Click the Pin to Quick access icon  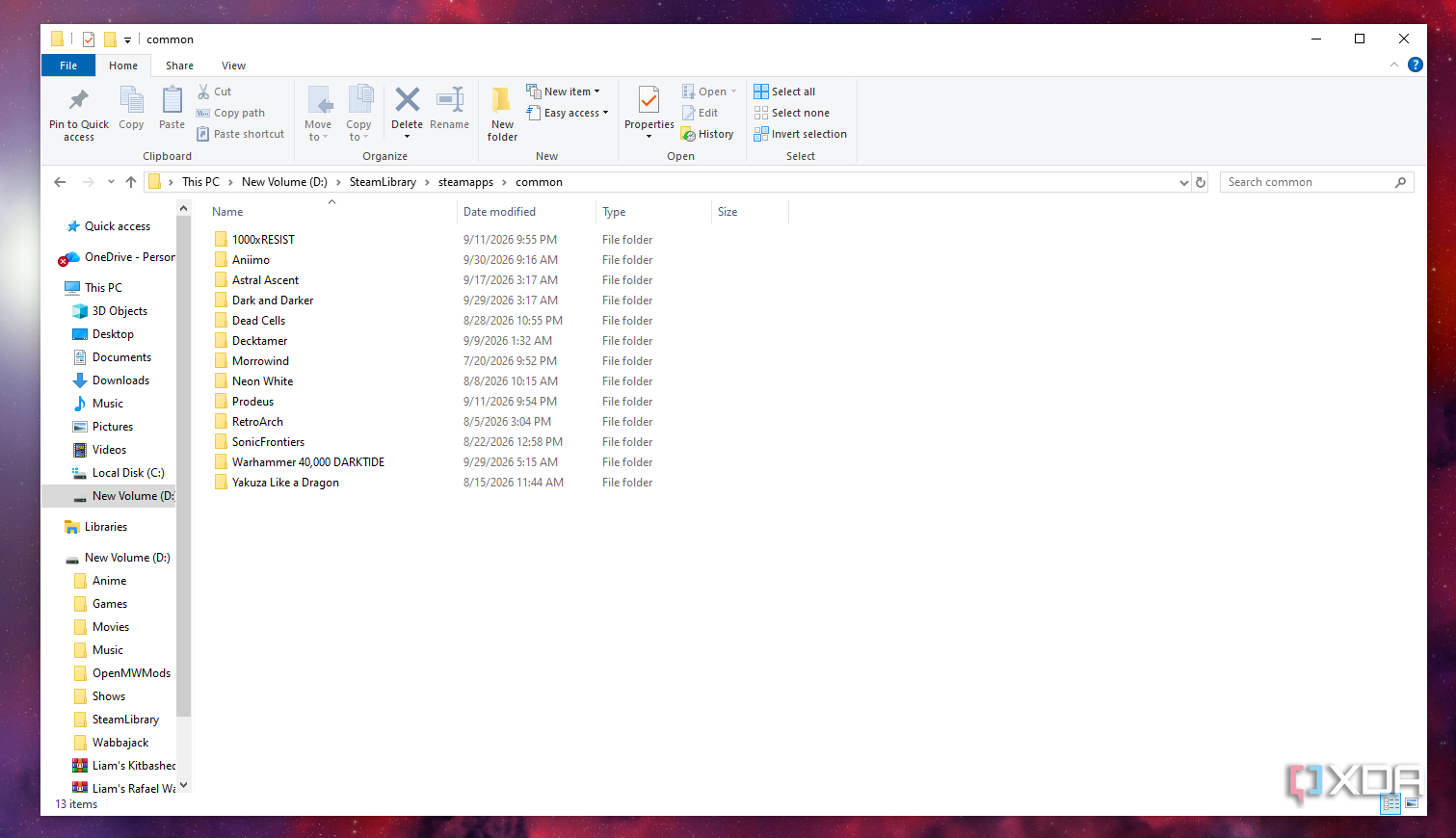79,99
